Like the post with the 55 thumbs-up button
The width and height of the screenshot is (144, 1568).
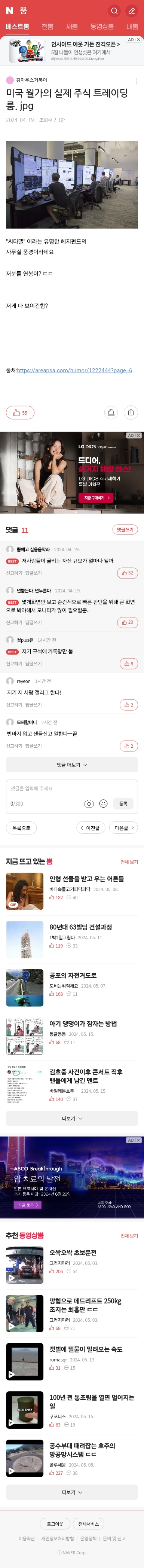pyautogui.click(x=20, y=413)
